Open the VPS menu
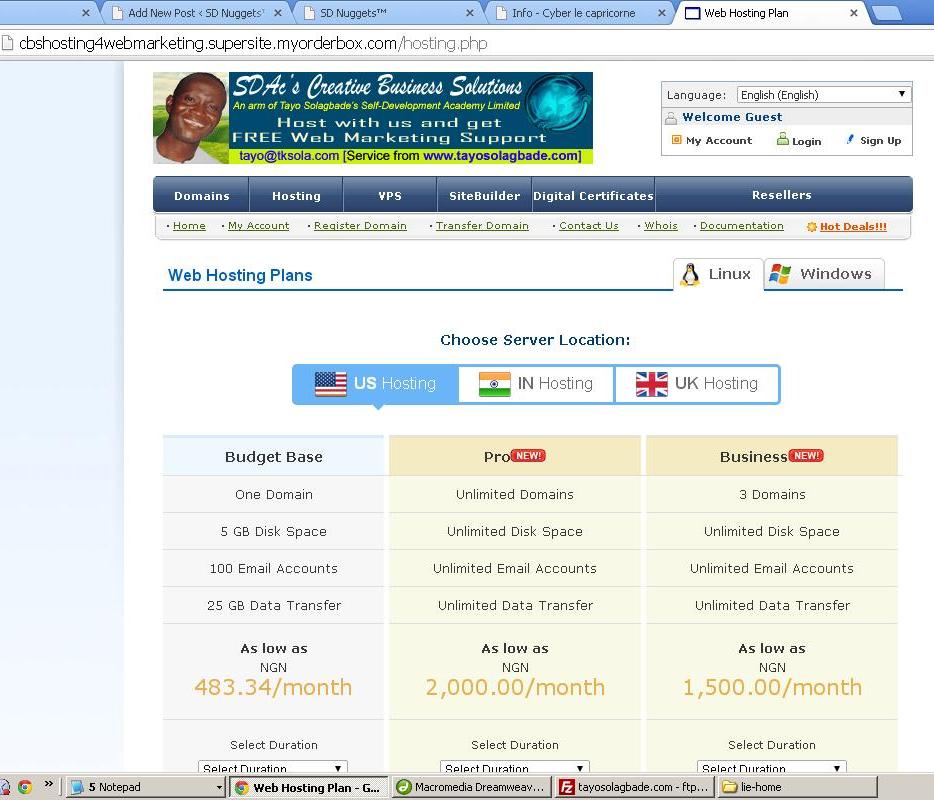 pos(390,195)
